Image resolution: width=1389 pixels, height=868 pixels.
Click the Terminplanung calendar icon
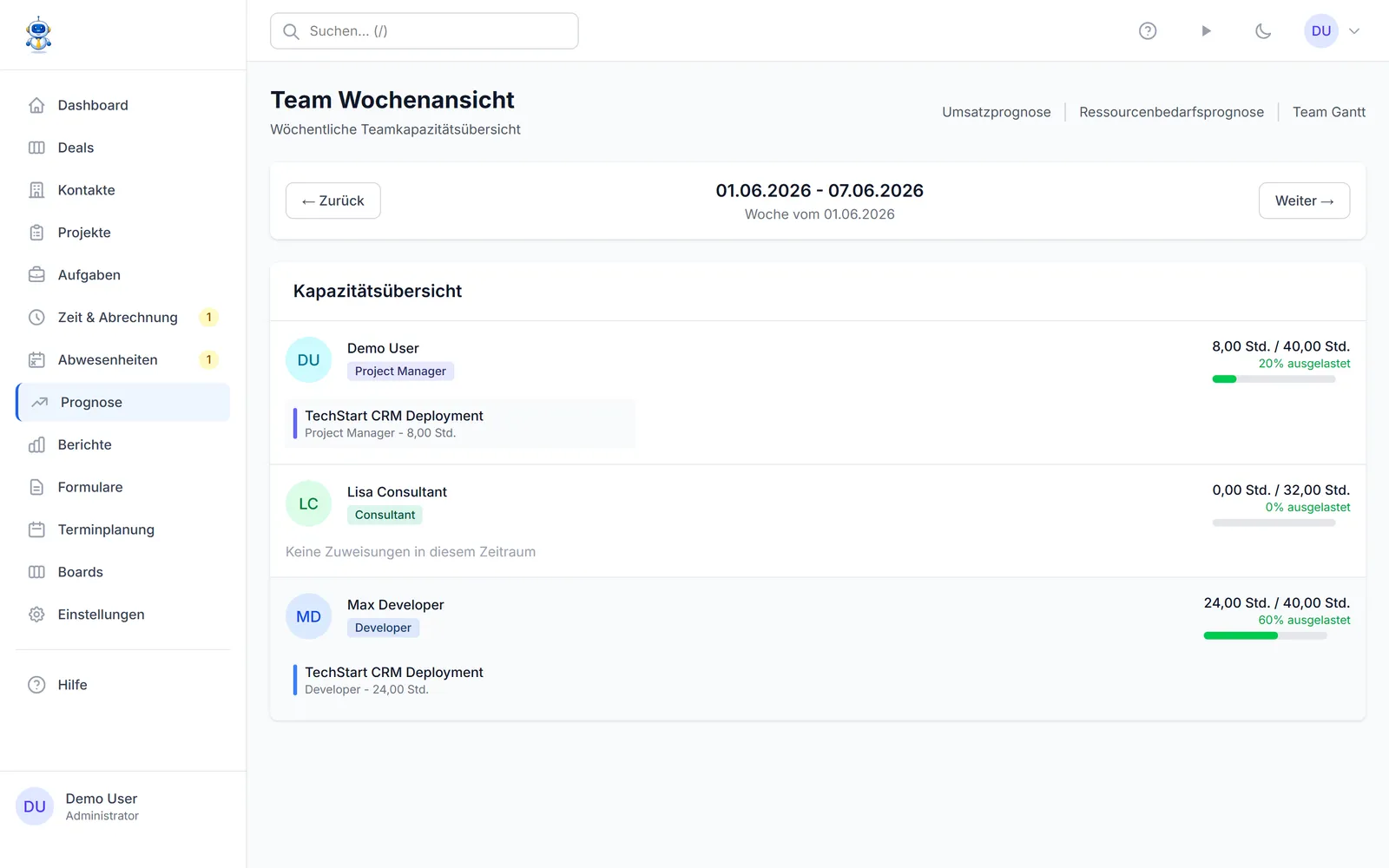tap(36, 530)
